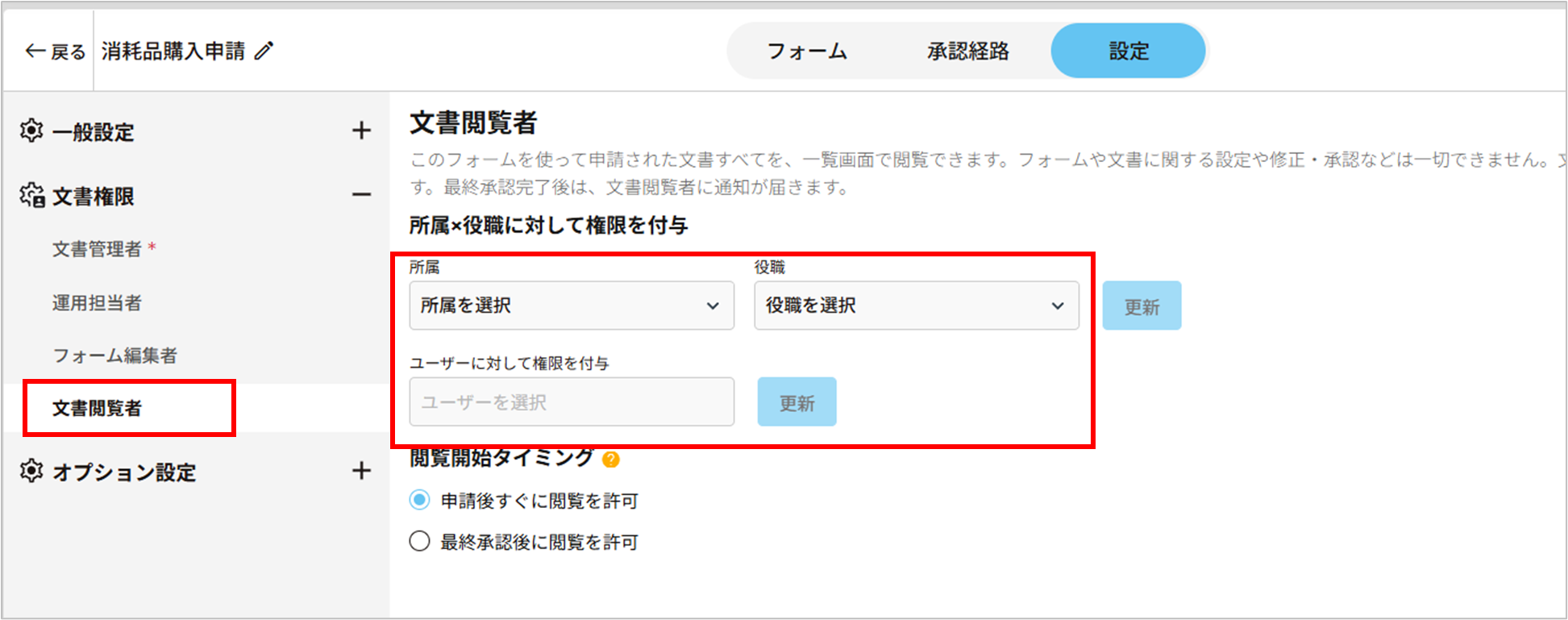Click the ユーザーを選択 input field

coord(571,402)
